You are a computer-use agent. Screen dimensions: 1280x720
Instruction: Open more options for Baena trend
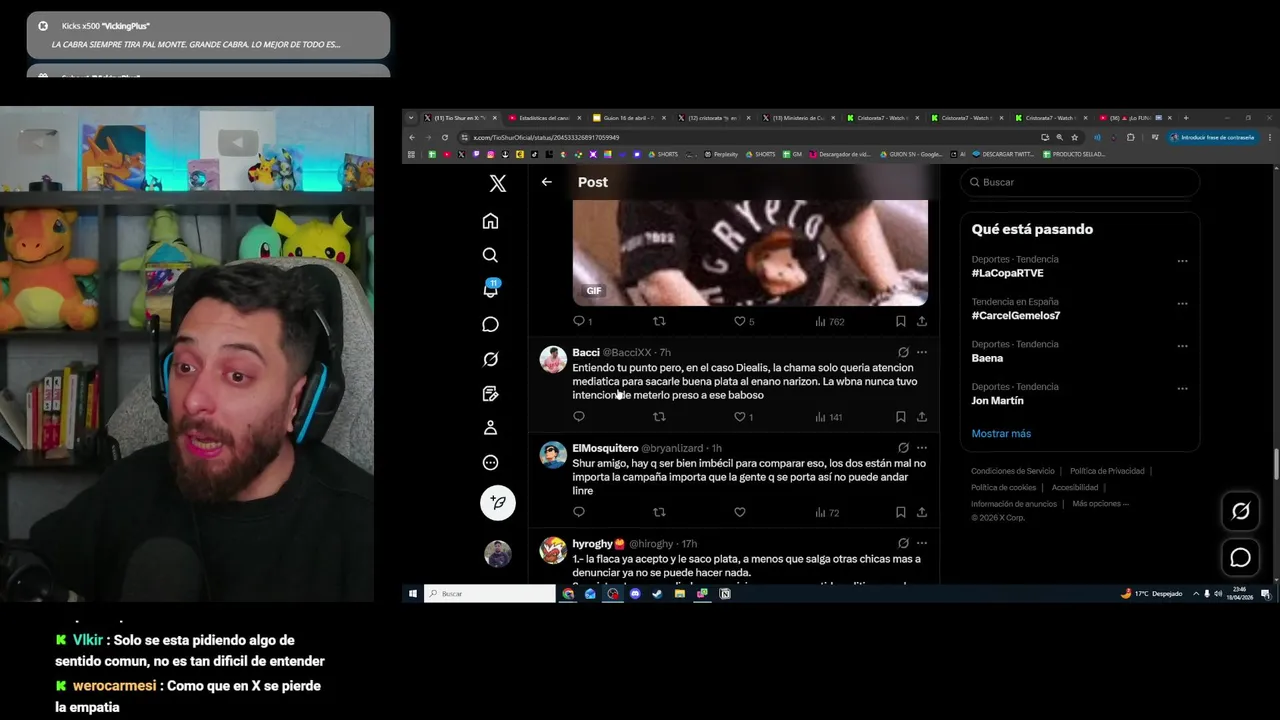coord(1182,346)
